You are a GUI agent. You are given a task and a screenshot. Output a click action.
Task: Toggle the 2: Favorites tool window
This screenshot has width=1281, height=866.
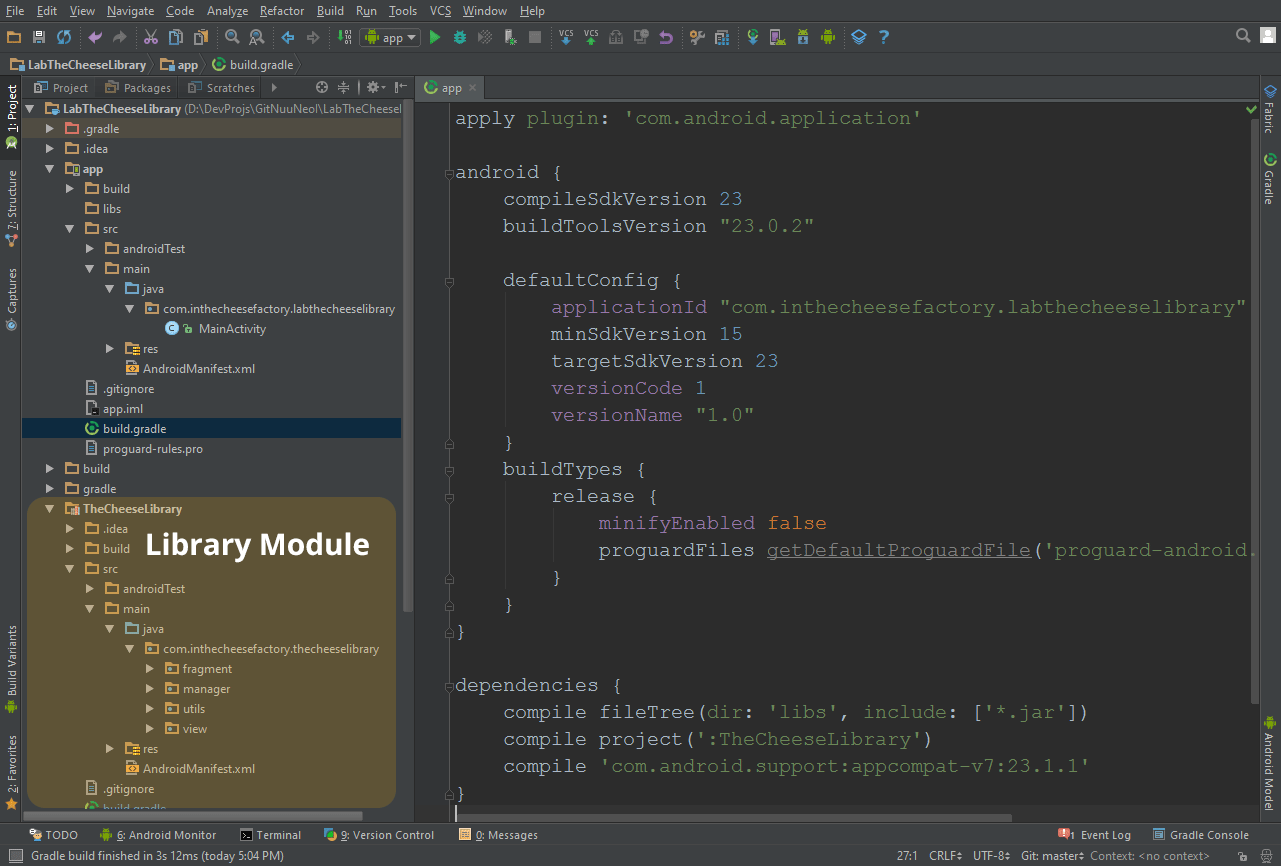[11, 772]
